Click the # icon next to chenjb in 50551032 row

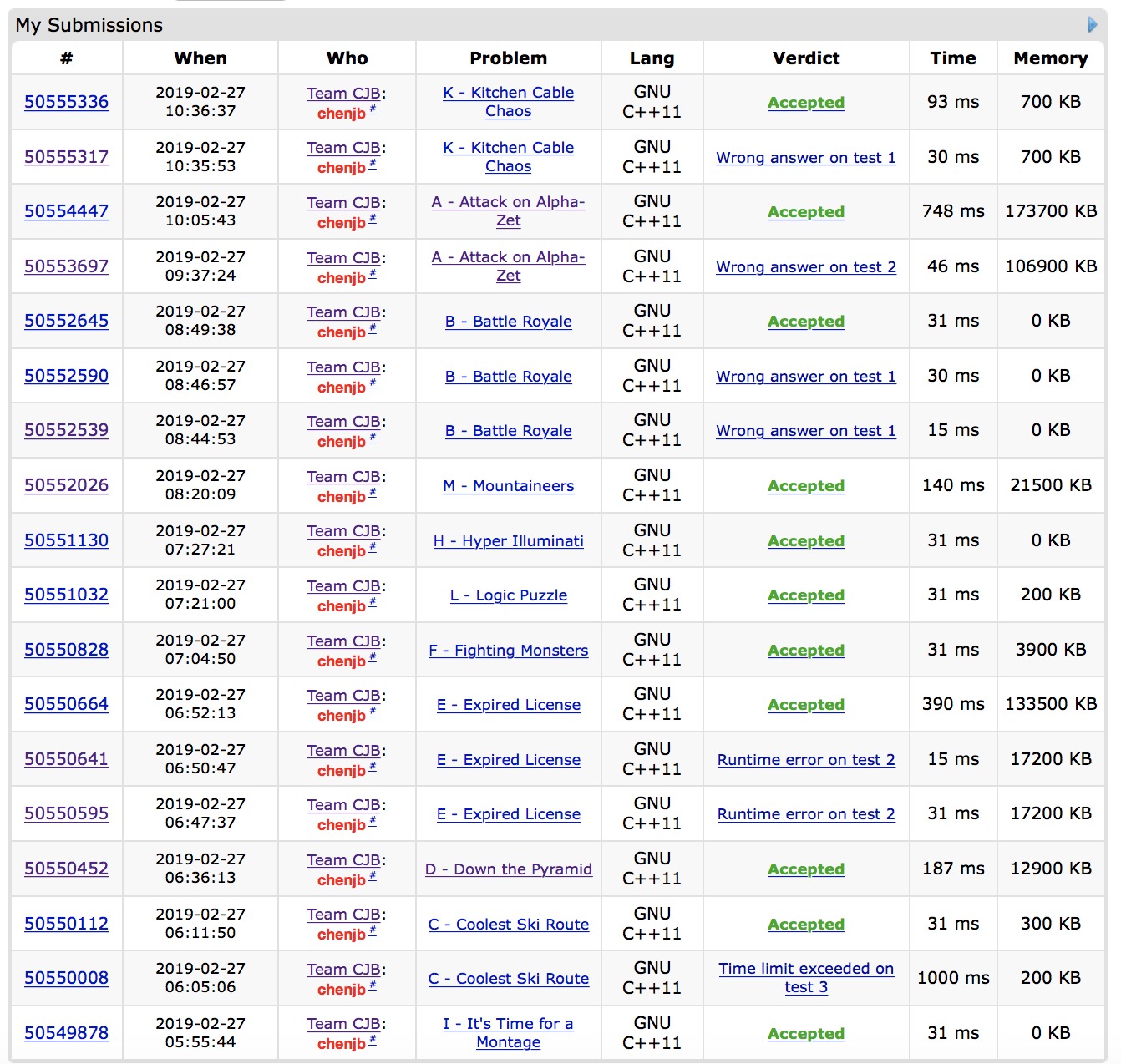point(373,602)
